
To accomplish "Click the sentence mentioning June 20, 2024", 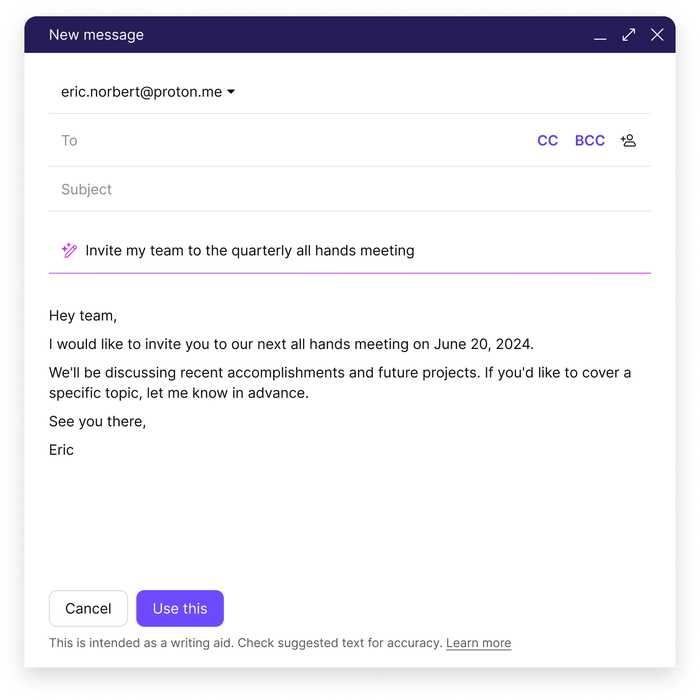I will 291,344.
